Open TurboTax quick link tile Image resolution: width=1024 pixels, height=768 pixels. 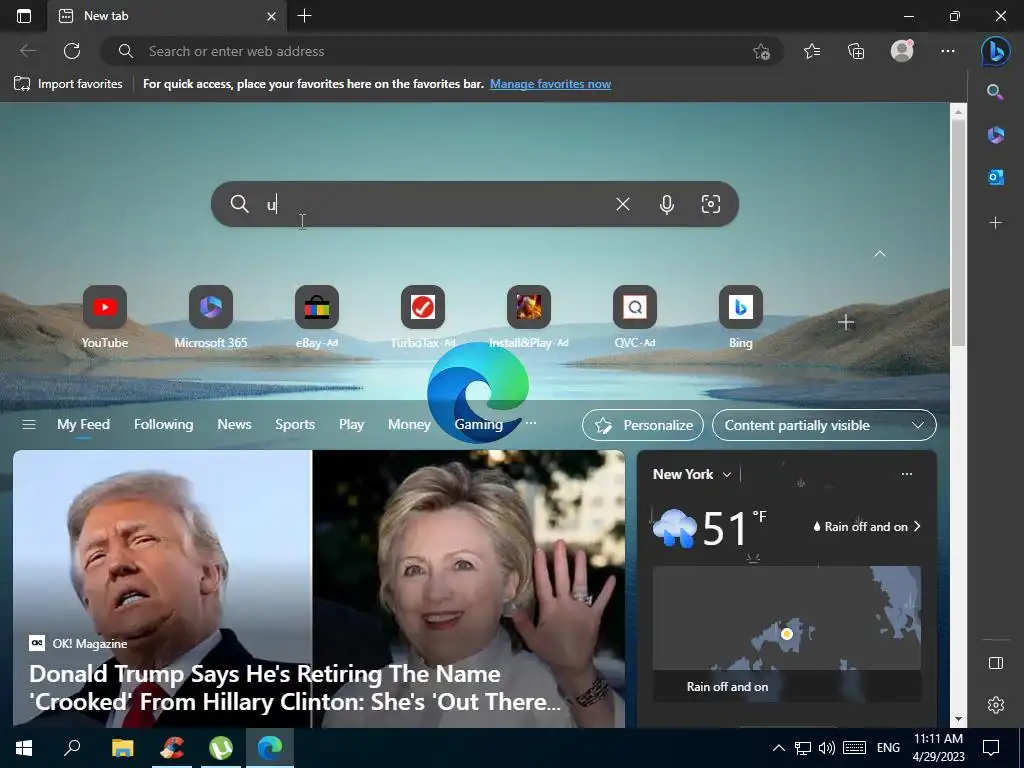point(423,317)
